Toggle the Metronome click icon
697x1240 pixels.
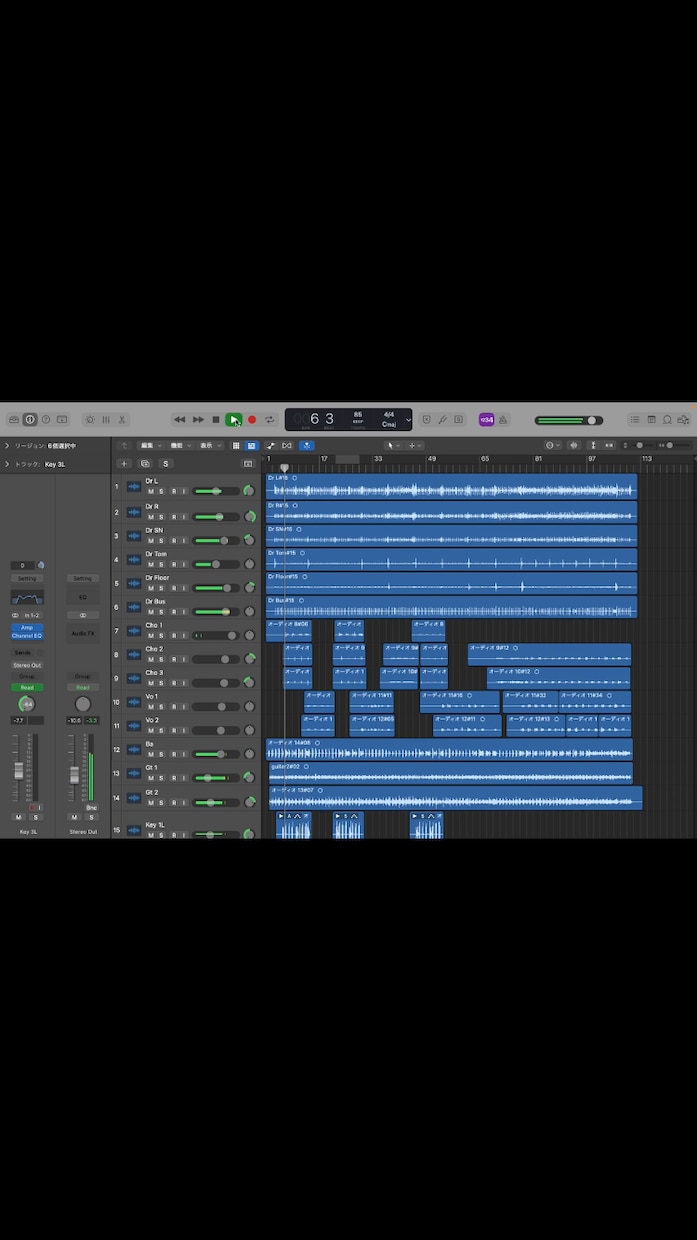[503, 420]
